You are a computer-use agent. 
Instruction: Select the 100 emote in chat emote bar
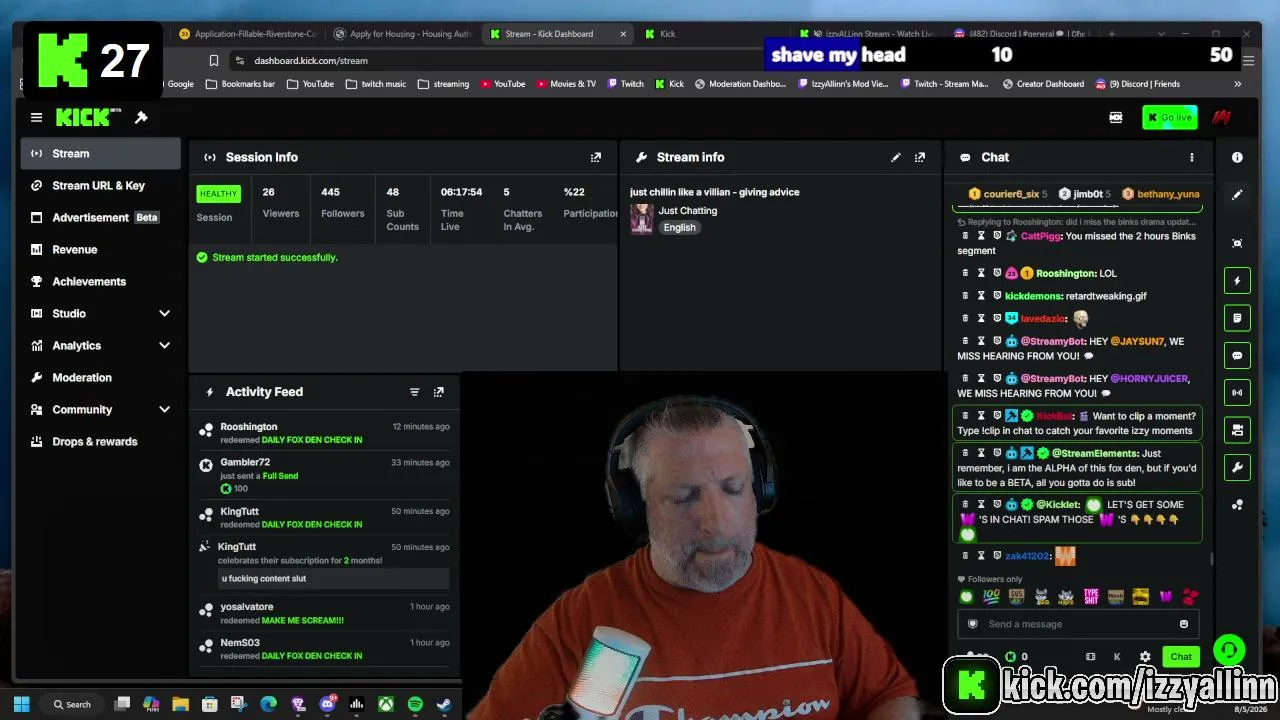point(991,597)
